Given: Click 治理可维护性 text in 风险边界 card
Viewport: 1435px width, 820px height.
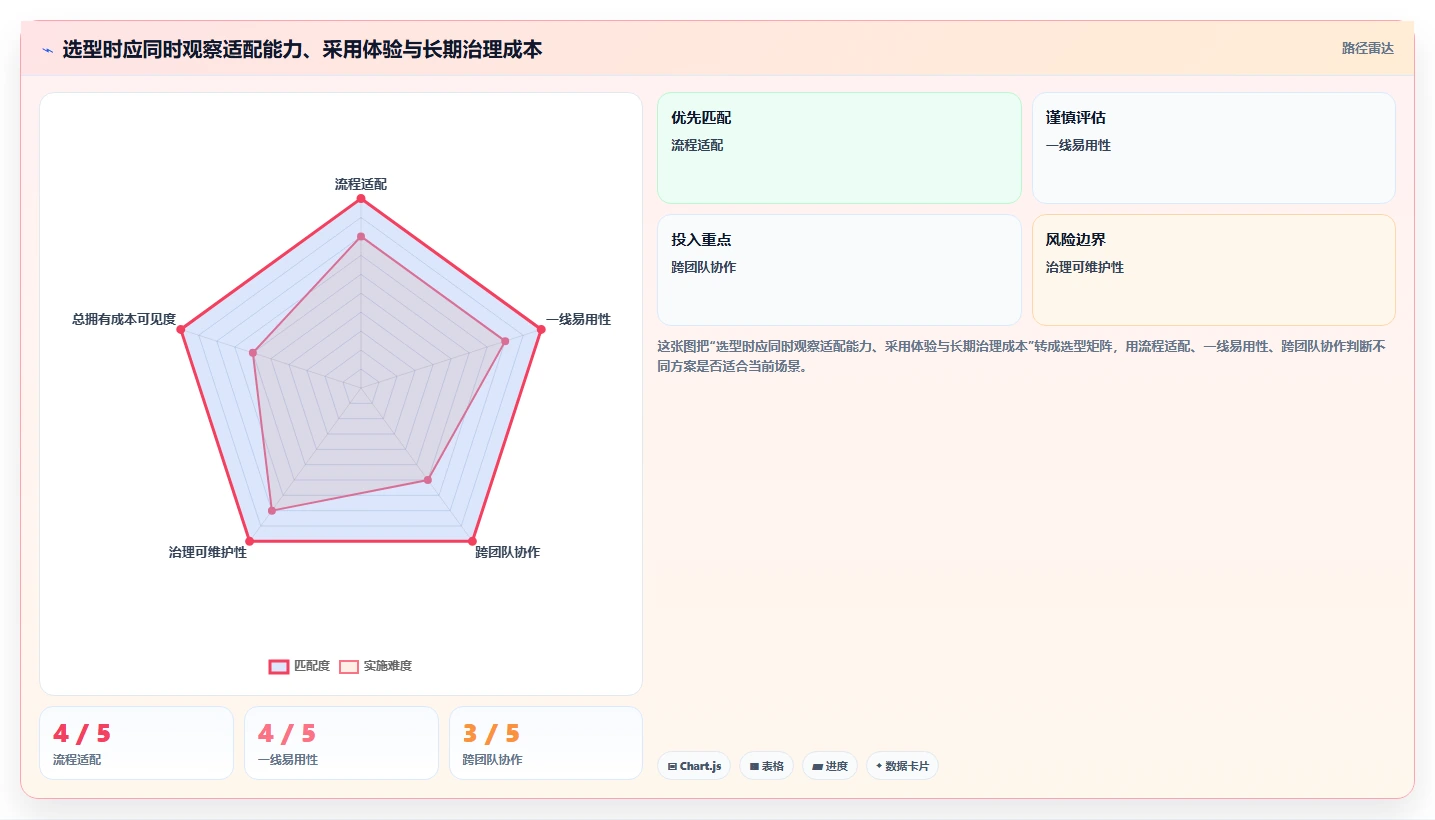Looking at the screenshot, I should (1085, 267).
